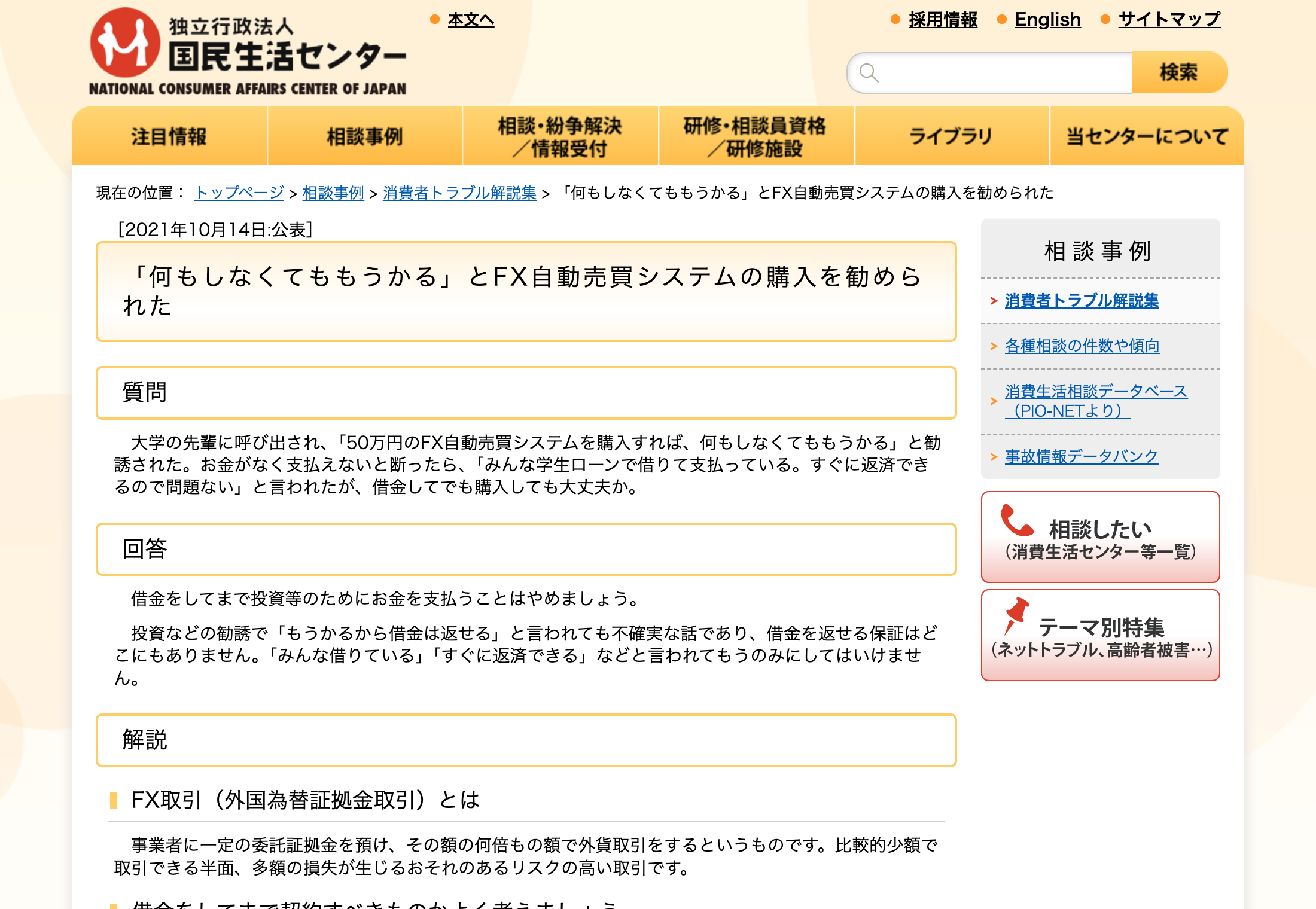
Task: Click the red phone icon on 相談したい
Action: coord(1017,520)
